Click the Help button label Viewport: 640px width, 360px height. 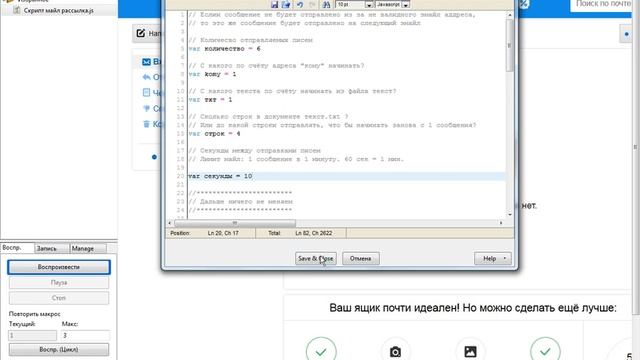[x=489, y=258]
